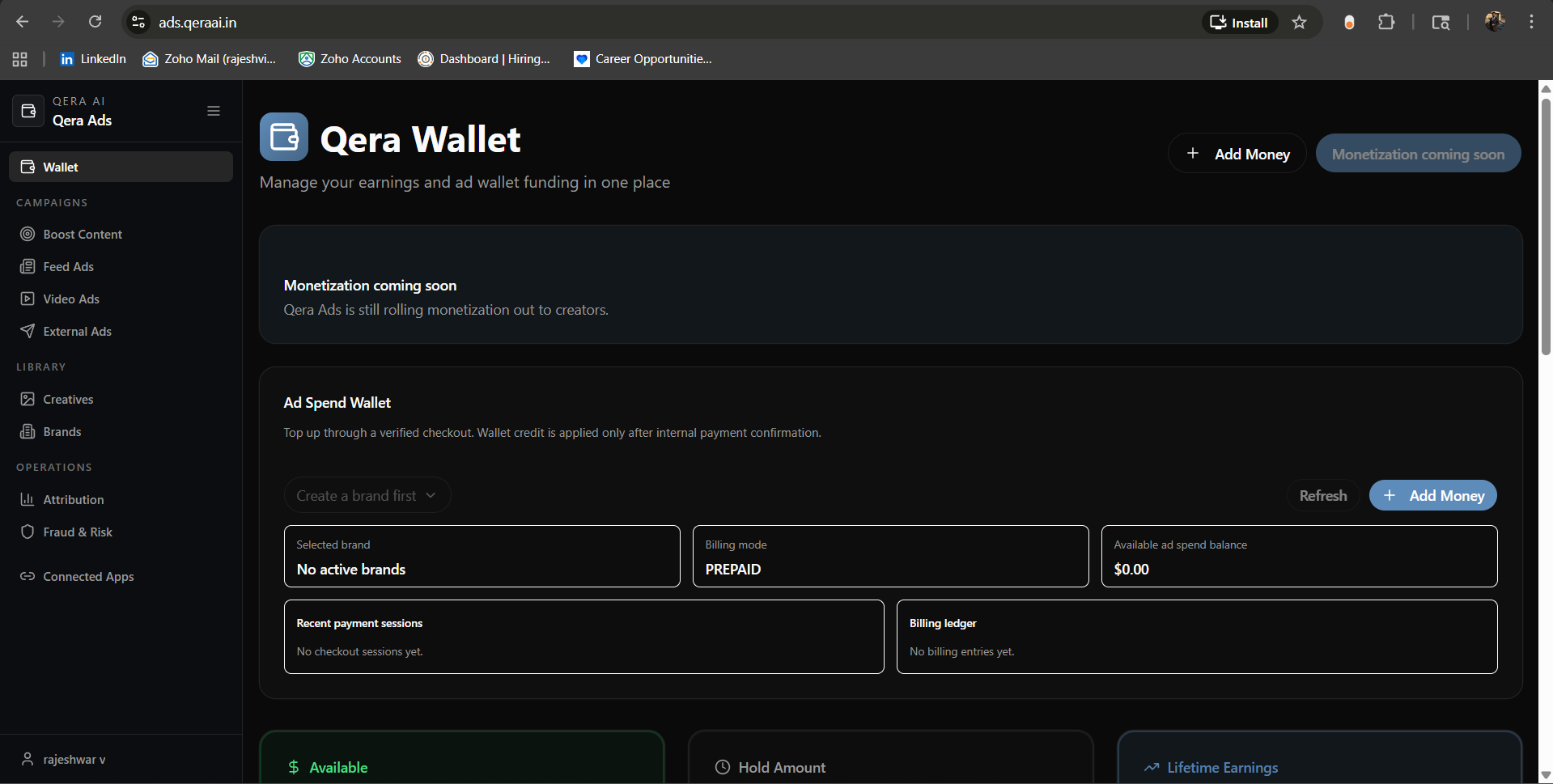
Task: Click Refresh in Ad Spend Wallet
Action: [x=1323, y=495]
